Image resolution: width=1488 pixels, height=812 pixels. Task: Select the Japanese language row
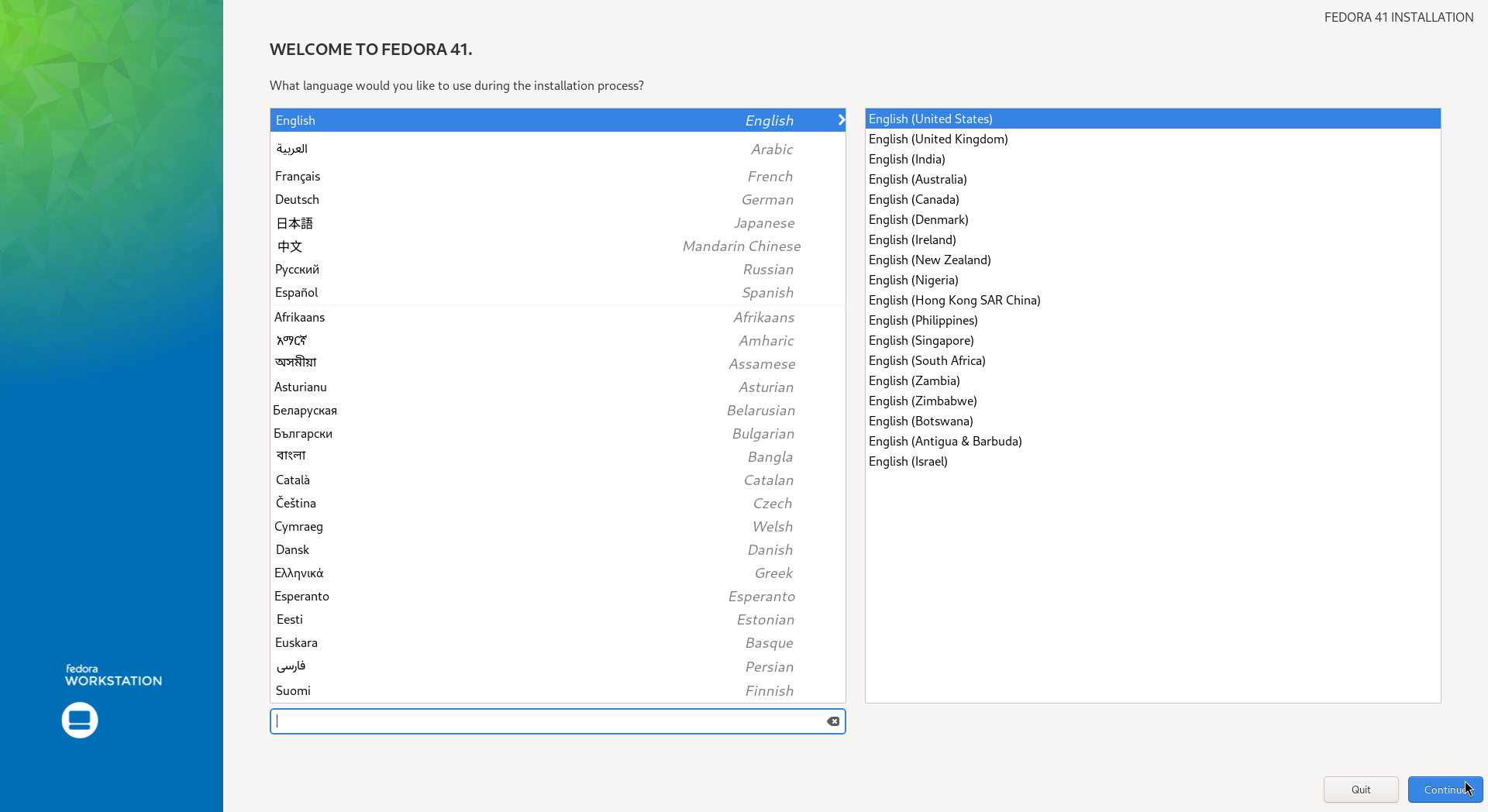coord(557,223)
